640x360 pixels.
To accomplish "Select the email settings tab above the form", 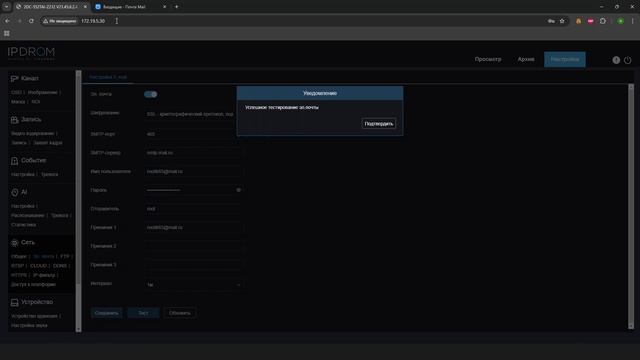I will [x=108, y=77].
